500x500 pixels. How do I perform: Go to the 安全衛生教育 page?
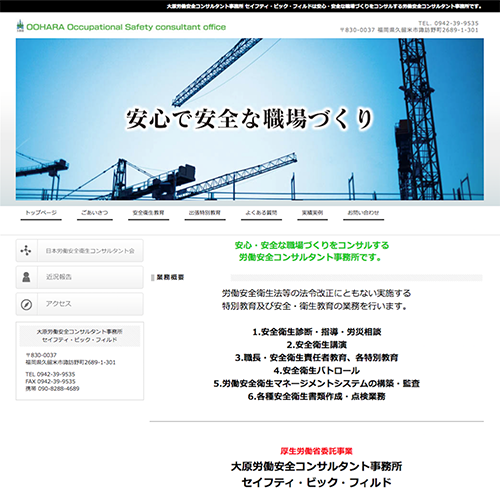pyautogui.click(x=148, y=213)
